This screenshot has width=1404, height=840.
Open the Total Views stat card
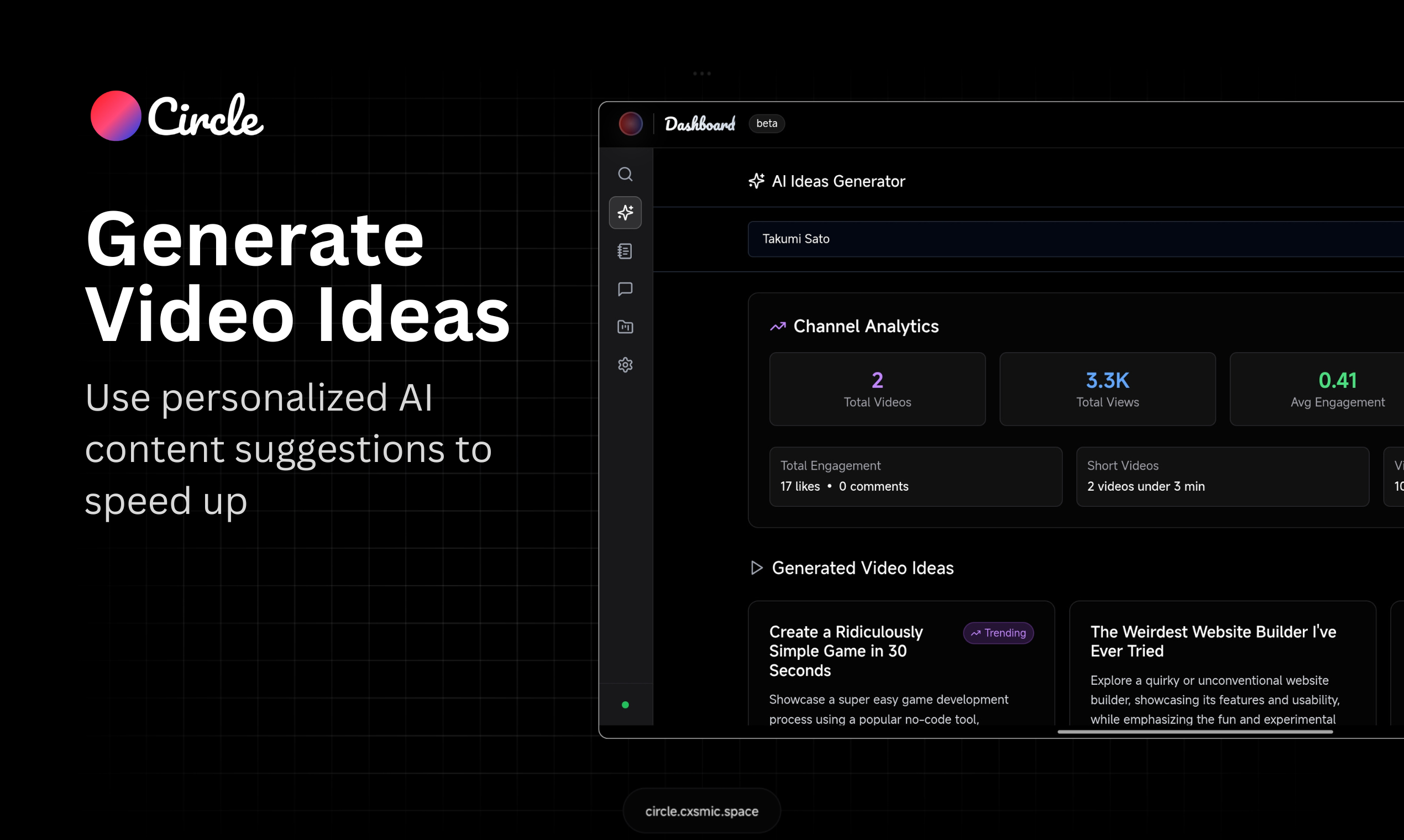[x=1107, y=390]
